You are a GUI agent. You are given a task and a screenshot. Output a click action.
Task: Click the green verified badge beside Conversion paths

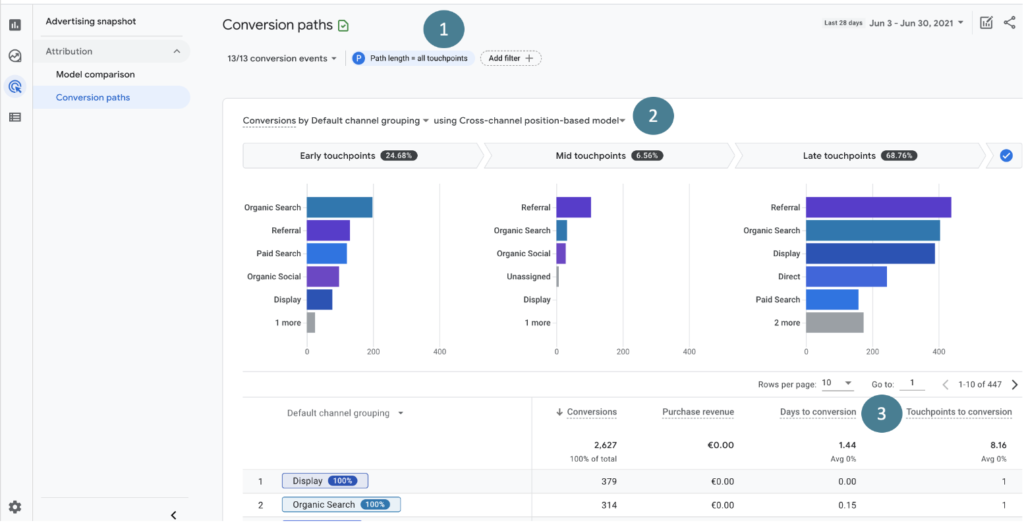point(344,25)
